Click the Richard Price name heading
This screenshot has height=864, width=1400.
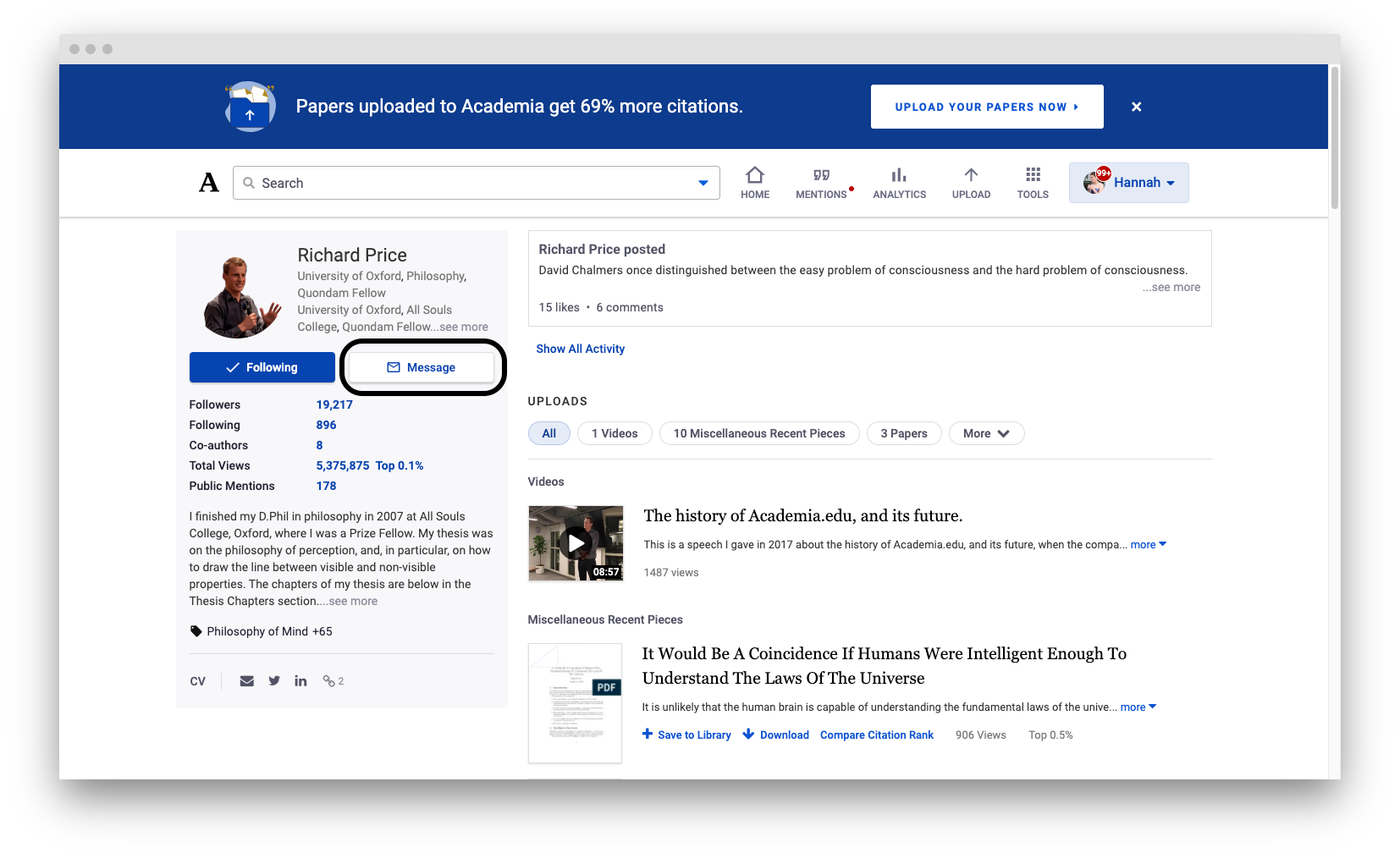352,256
